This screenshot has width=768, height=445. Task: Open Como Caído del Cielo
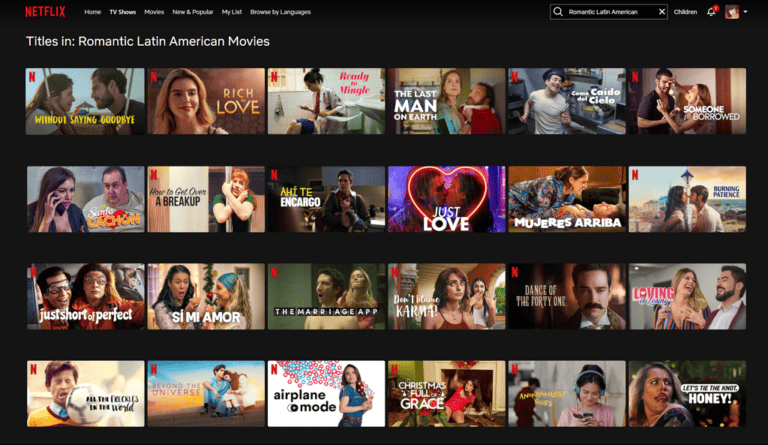point(567,101)
